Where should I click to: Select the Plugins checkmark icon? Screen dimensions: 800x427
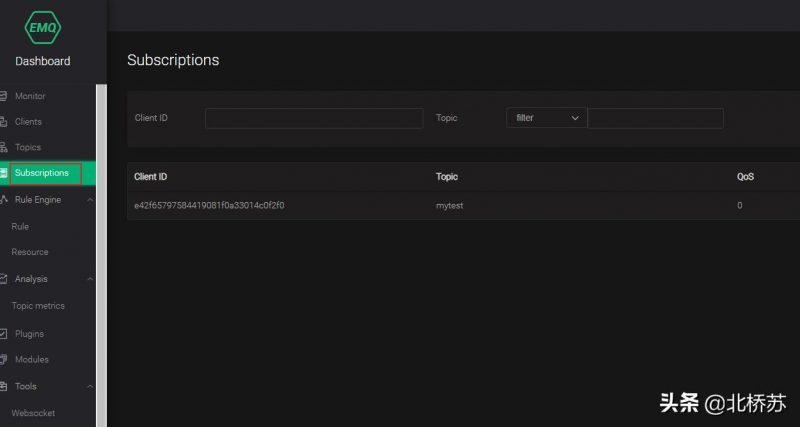click(x=3, y=334)
